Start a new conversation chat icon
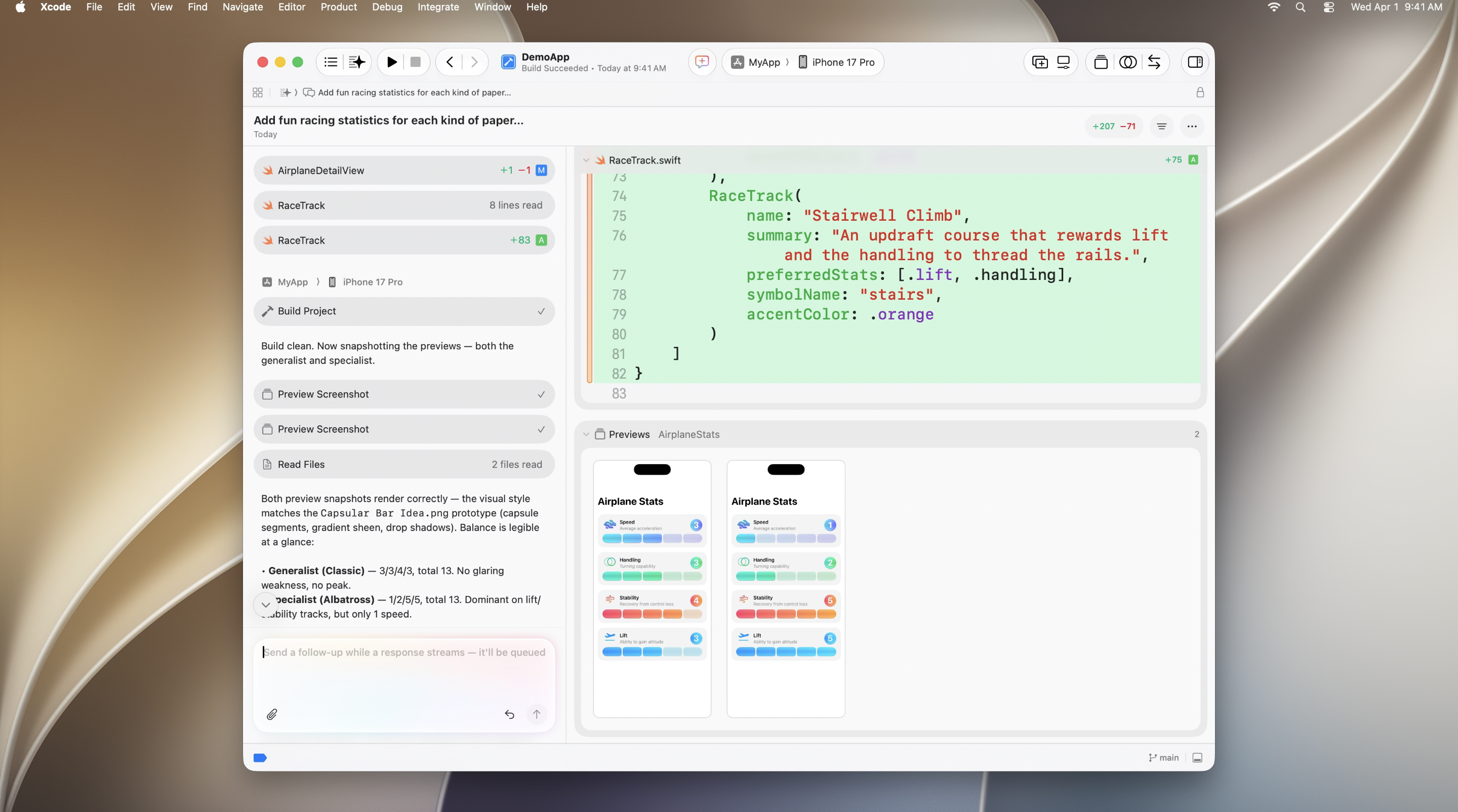 tap(702, 62)
